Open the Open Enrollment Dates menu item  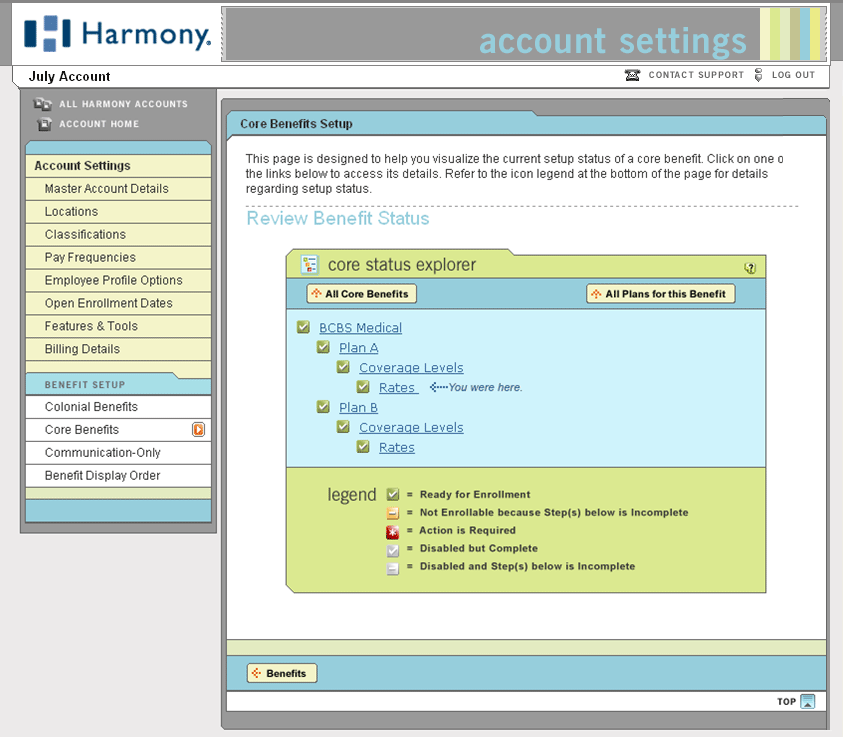108,303
